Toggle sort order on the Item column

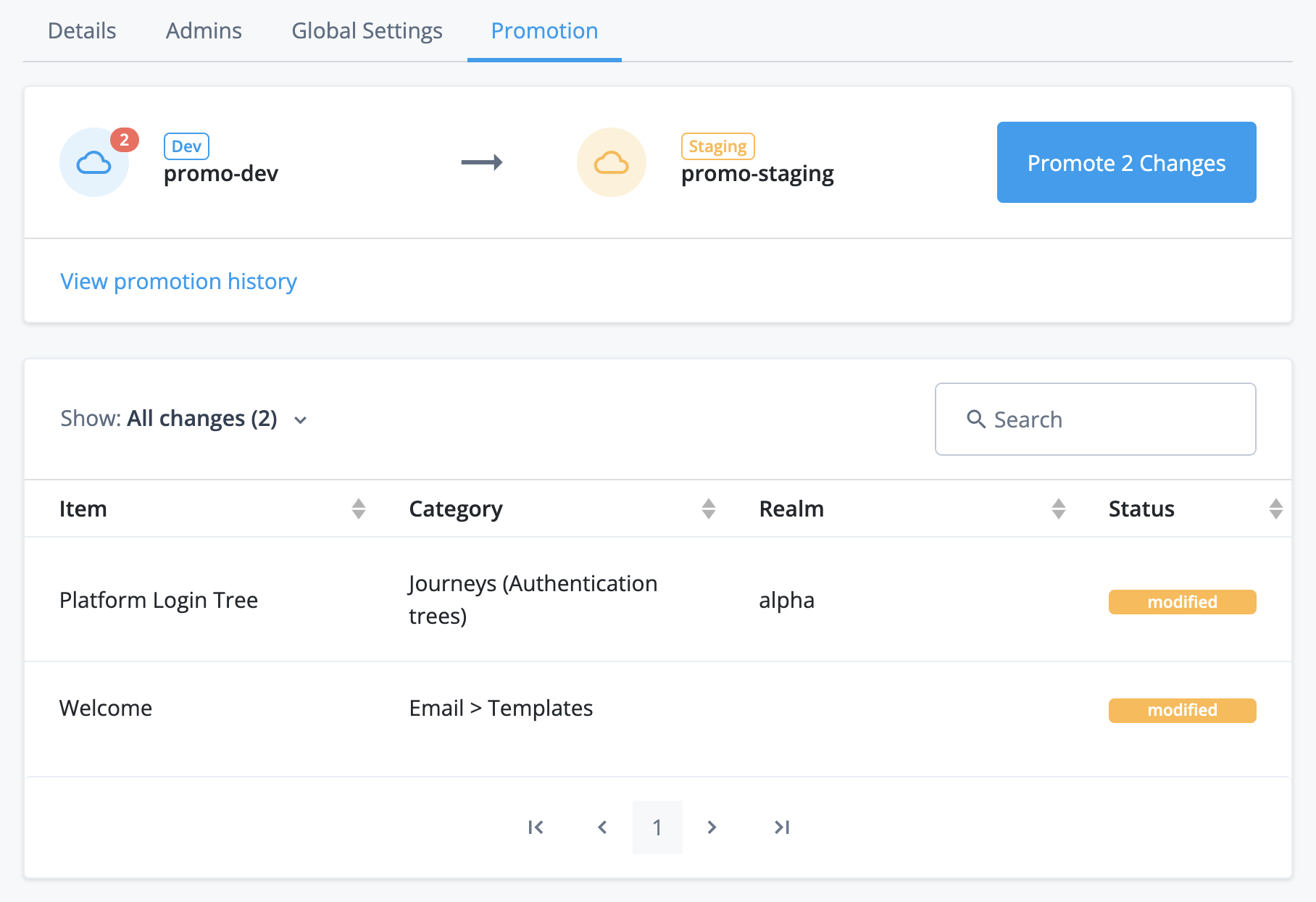358,509
